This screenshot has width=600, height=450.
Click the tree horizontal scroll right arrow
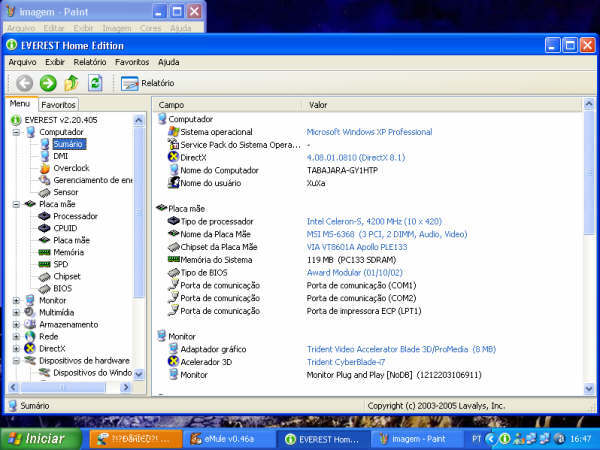click(x=125, y=388)
